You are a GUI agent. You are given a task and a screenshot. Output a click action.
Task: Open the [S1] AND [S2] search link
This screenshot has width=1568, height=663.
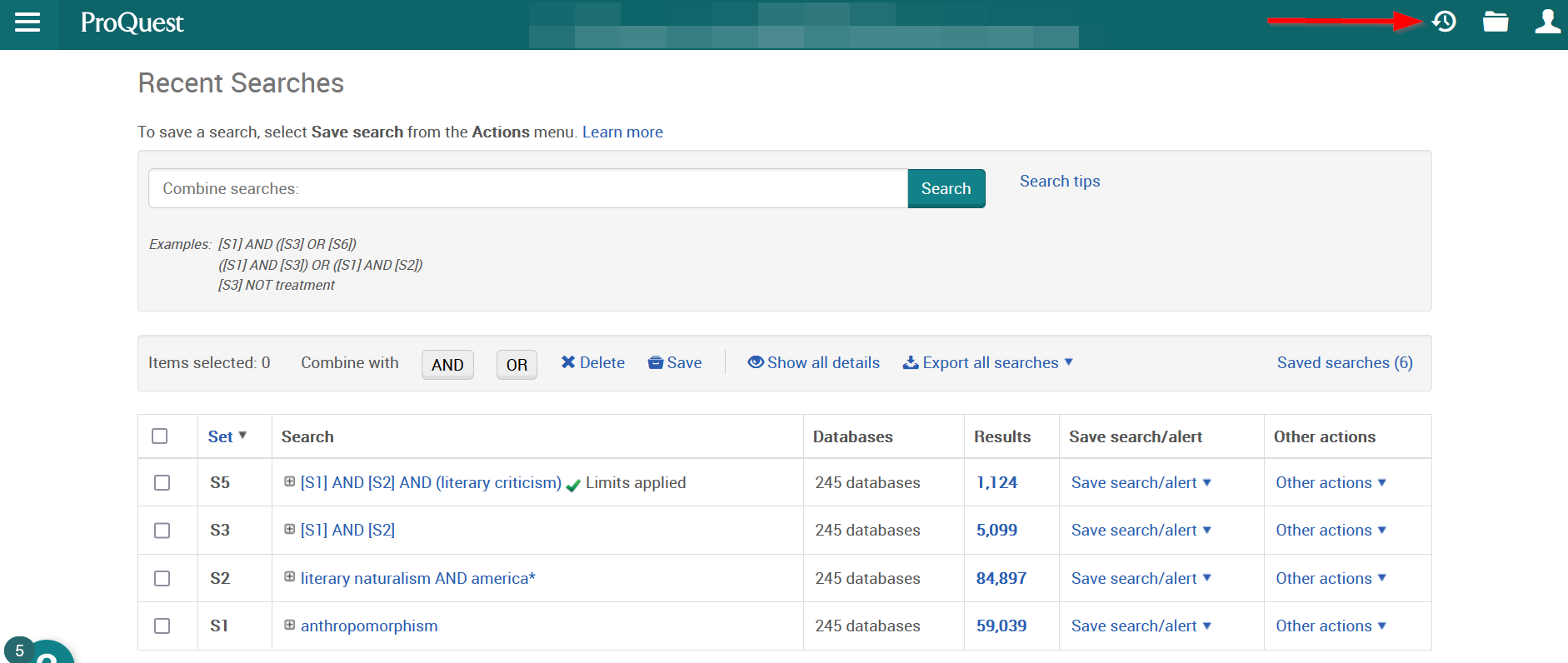[347, 530]
